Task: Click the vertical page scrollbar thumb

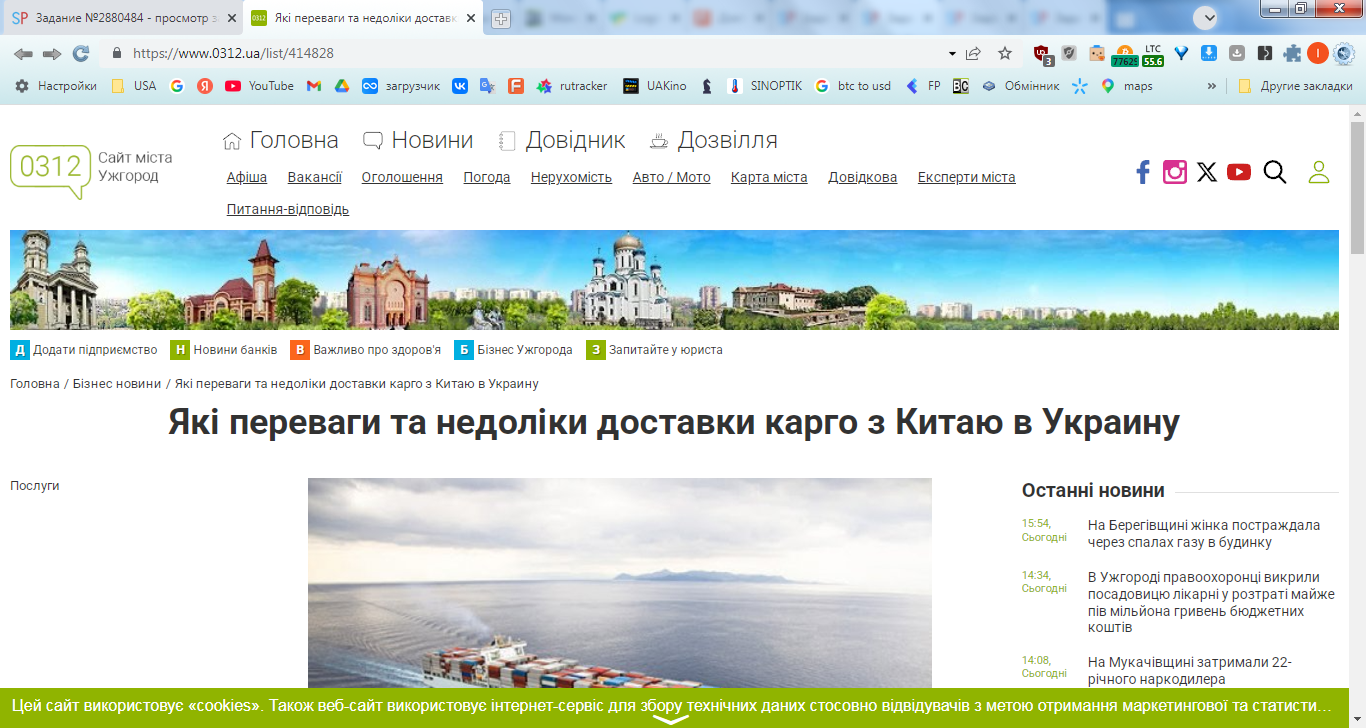Action: [x=1357, y=188]
